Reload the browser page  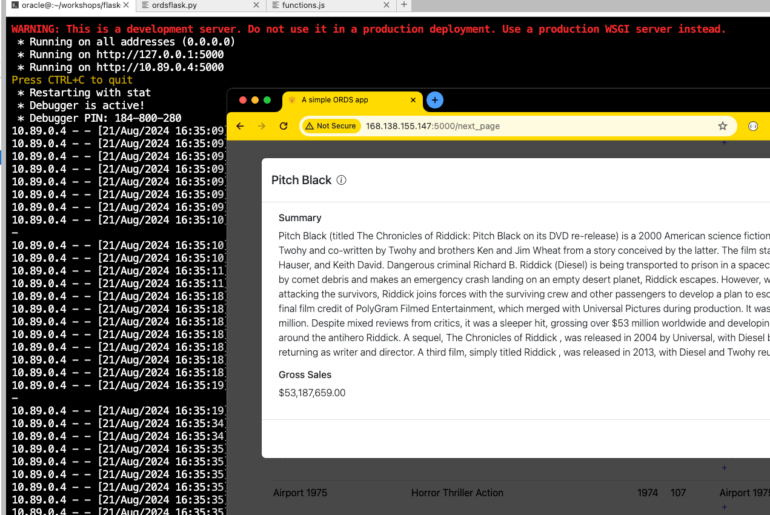tap(283, 126)
